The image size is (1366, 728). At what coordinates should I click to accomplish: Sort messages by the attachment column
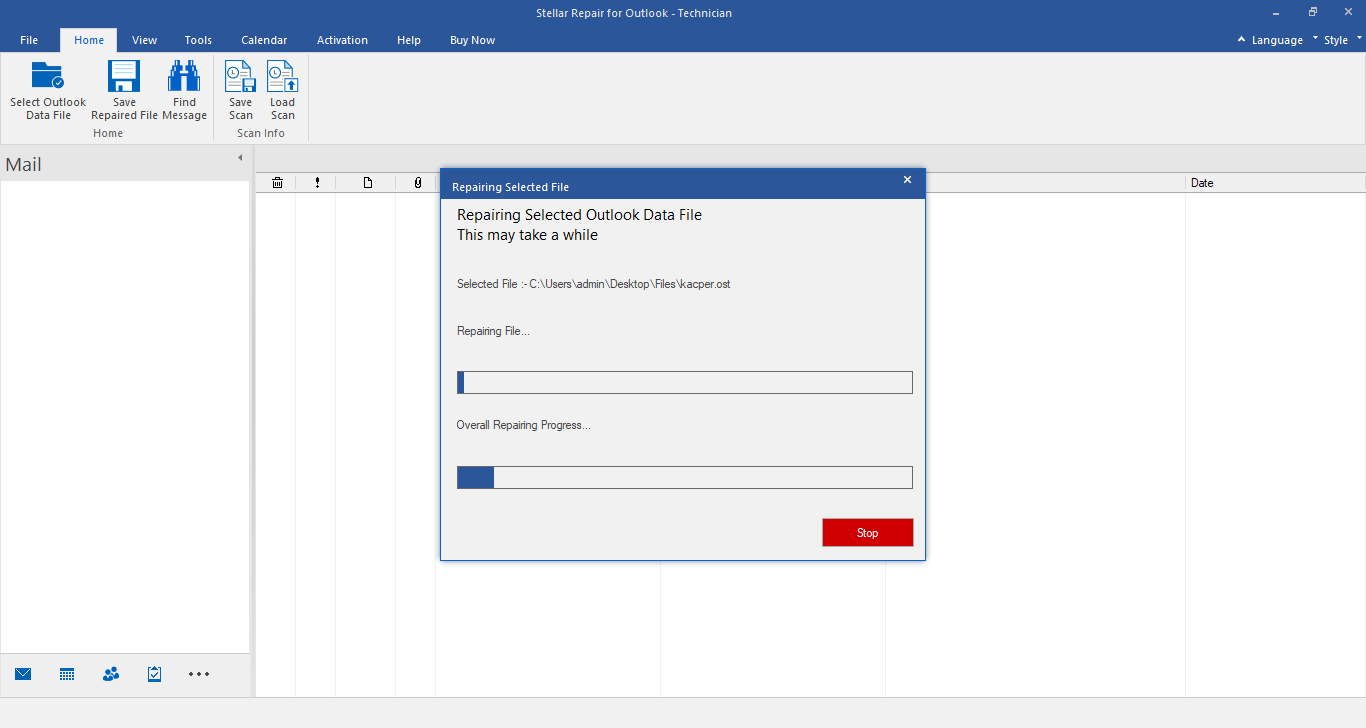tap(417, 183)
